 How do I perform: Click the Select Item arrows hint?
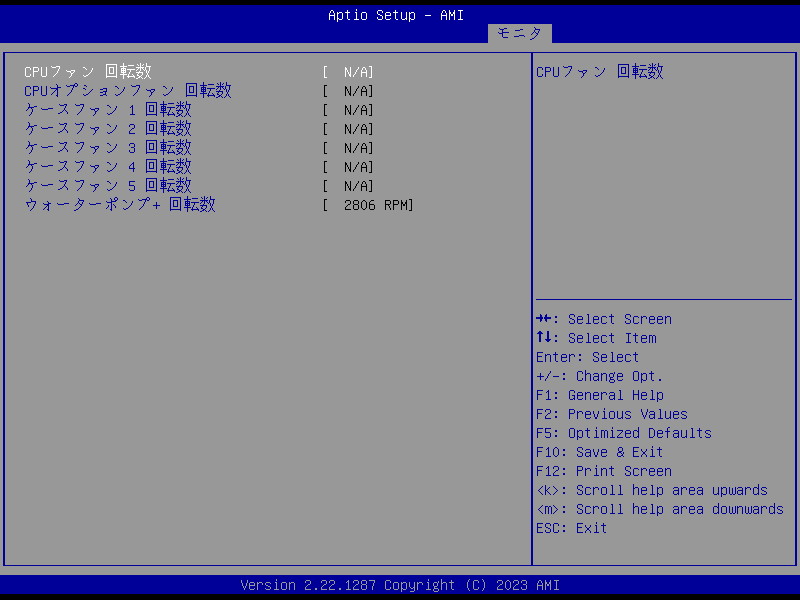tap(596, 338)
